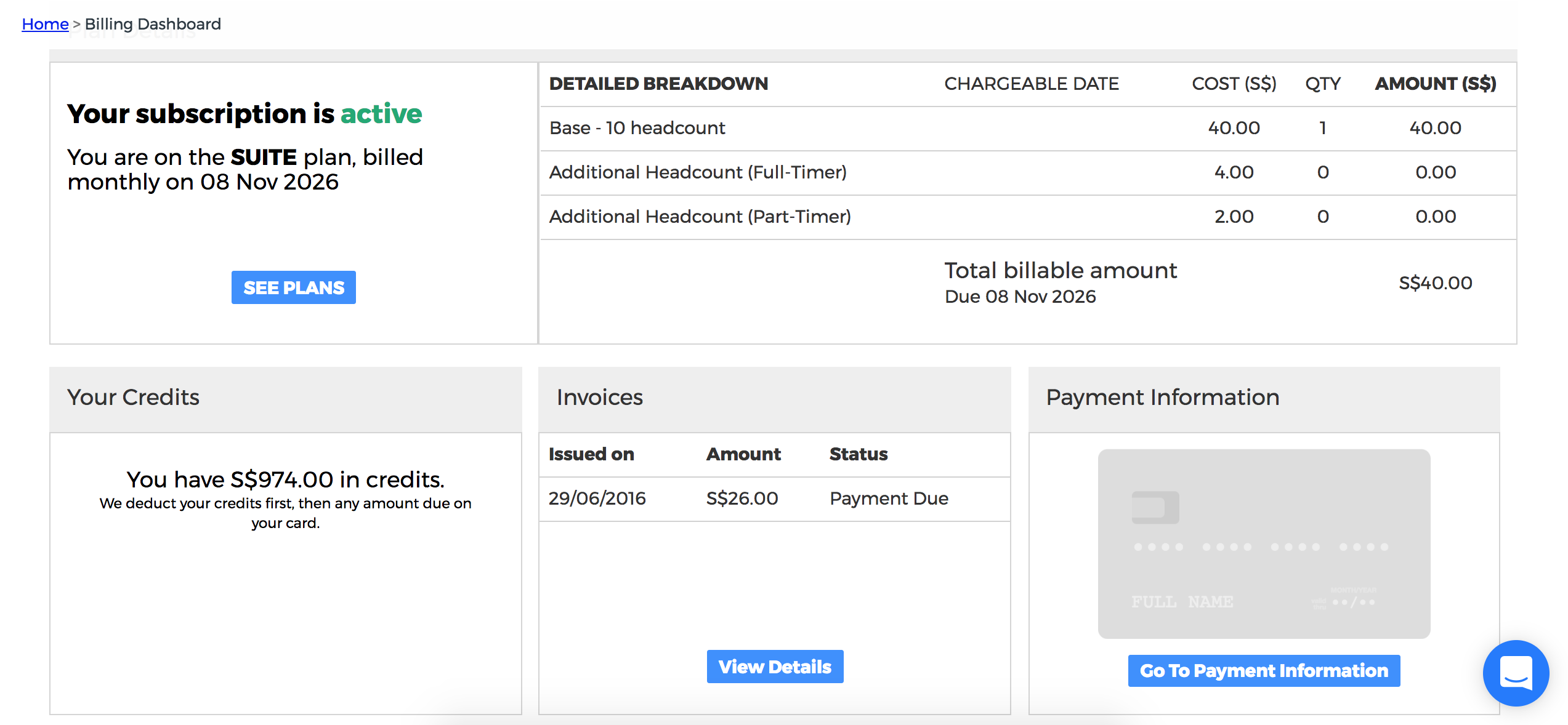Click the credit card placeholder image
Image resolution: width=1568 pixels, height=725 pixels.
click(x=1264, y=543)
